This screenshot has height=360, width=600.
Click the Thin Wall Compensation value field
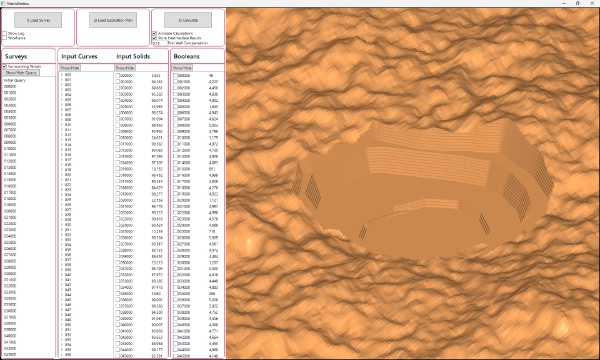pyautogui.click(x=159, y=43)
